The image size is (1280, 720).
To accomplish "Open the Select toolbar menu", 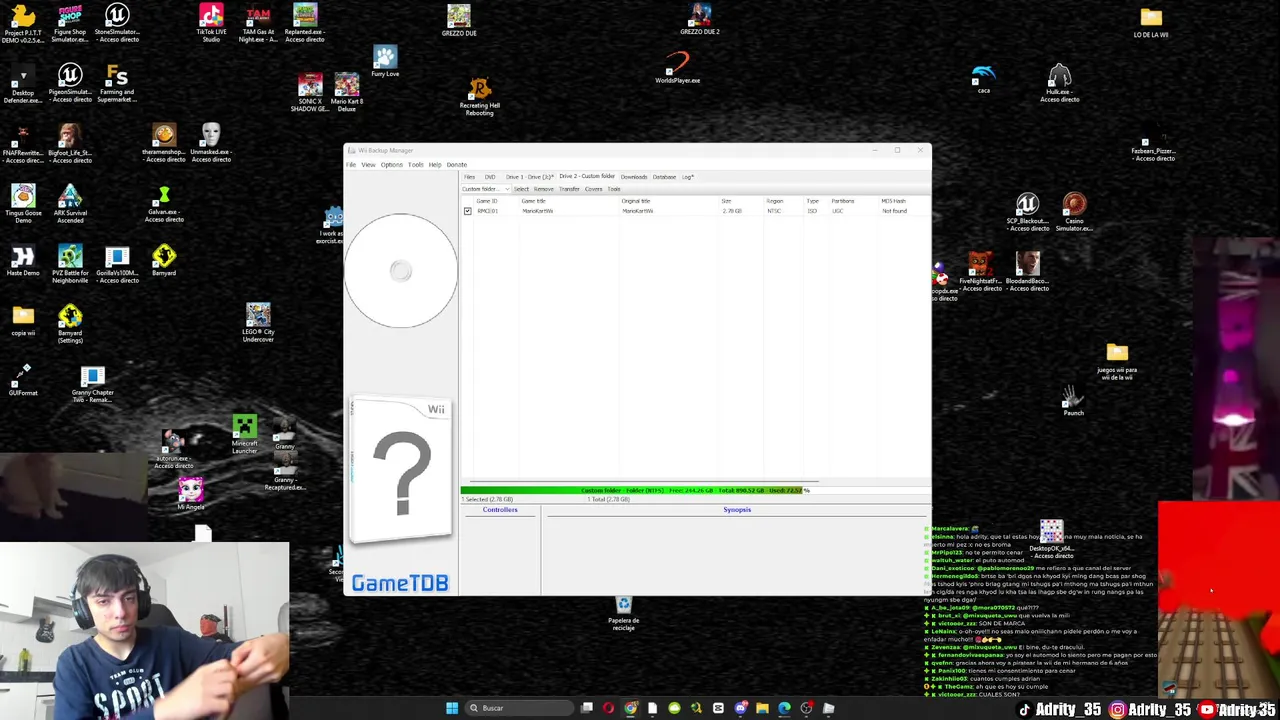I will click(521, 189).
